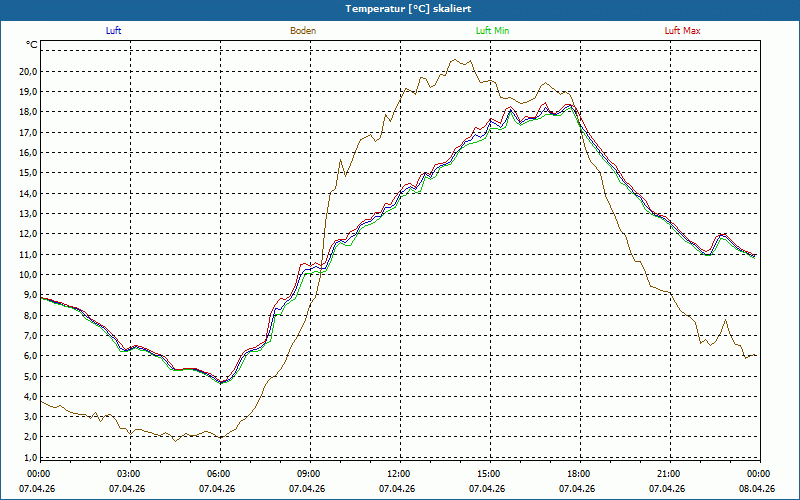Image resolution: width=800 pixels, height=500 pixels.
Task: Click the 00:00 label above 08.04.26
Action: tap(758, 474)
